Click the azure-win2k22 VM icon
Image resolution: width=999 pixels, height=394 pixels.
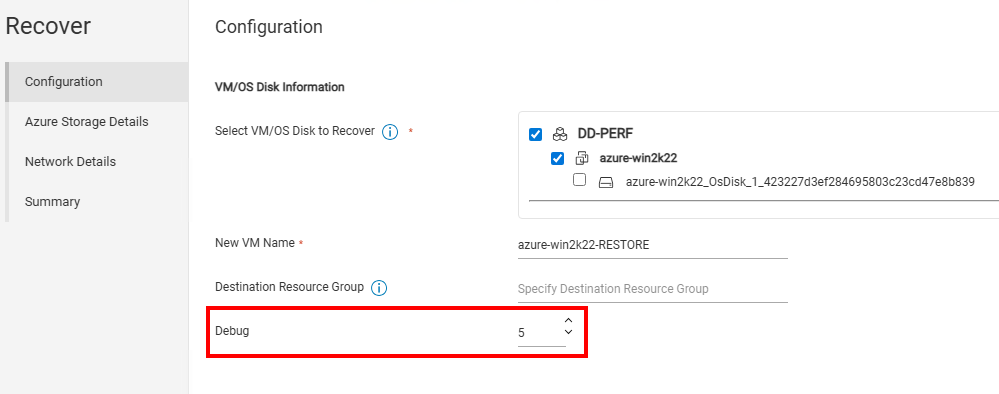(582, 158)
